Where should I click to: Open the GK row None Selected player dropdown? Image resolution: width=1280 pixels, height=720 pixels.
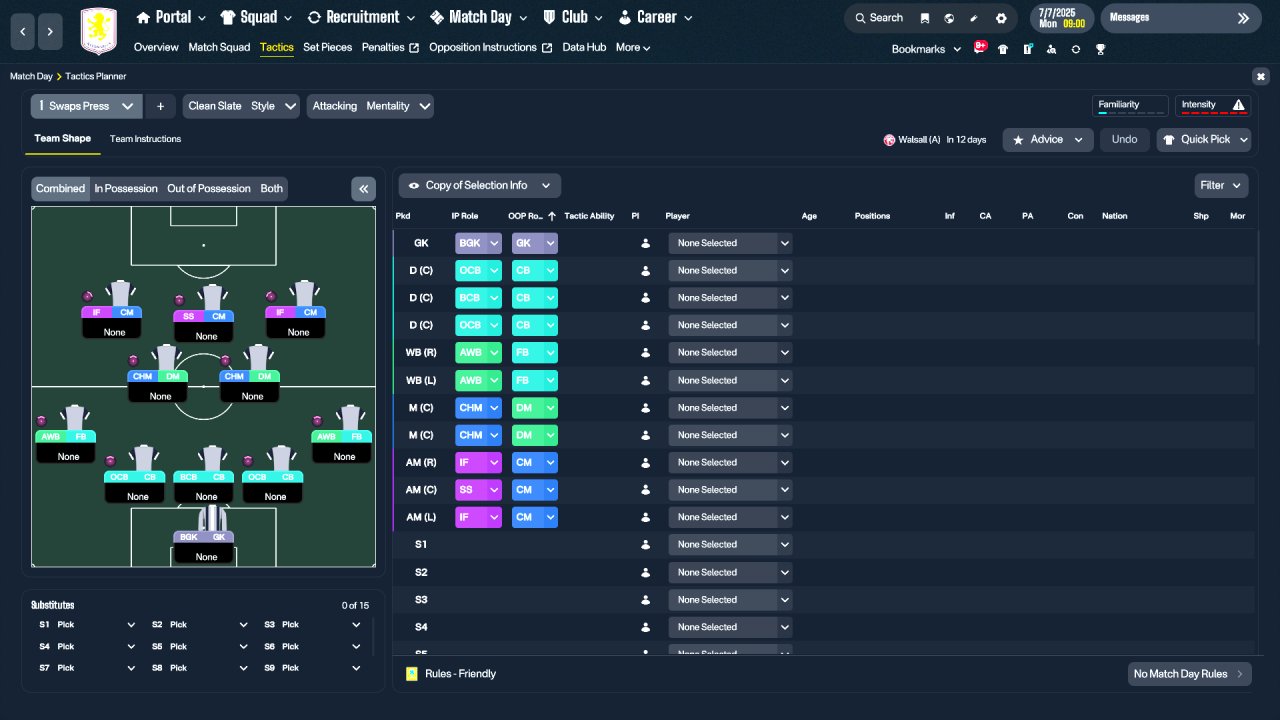(x=730, y=243)
